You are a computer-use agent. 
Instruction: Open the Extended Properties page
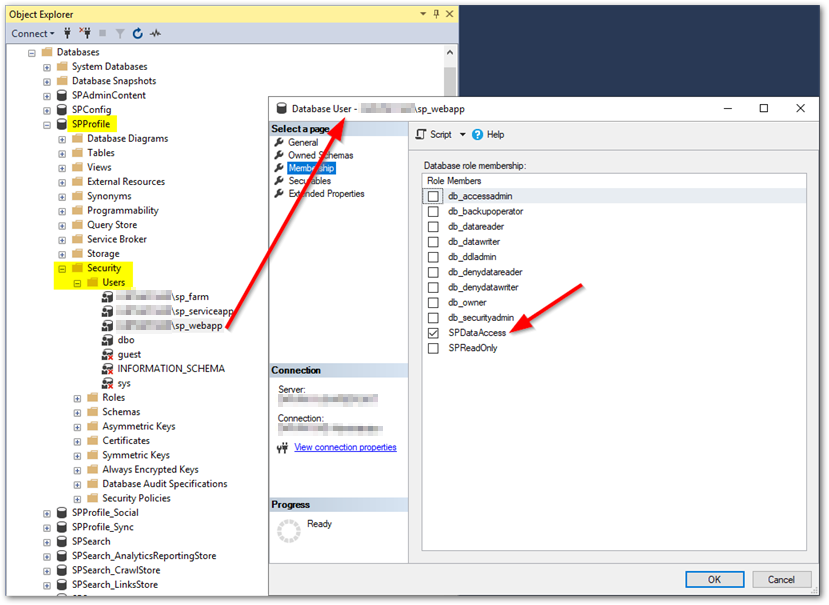[326, 194]
